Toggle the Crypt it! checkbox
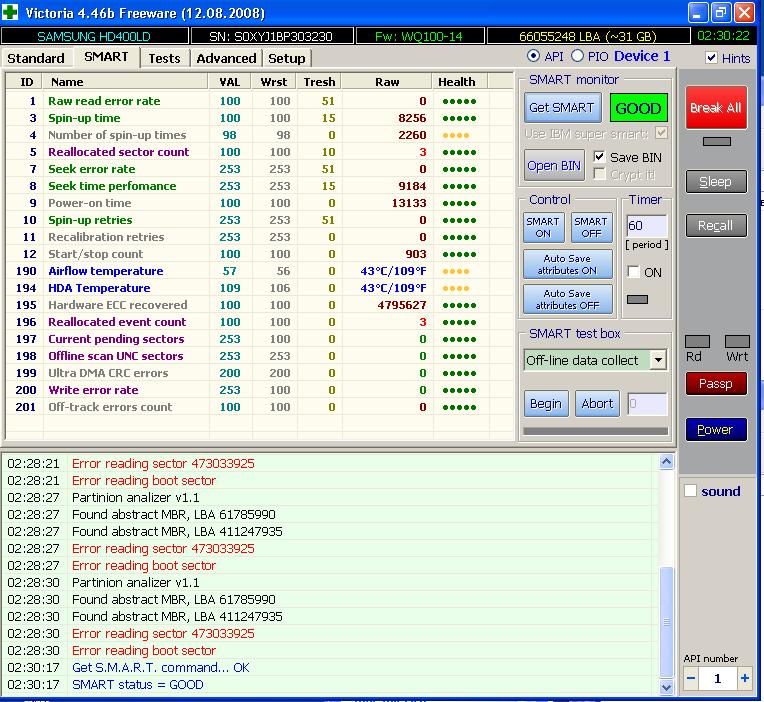Screen dimensions: 764x702 click(x=599, y=174)
